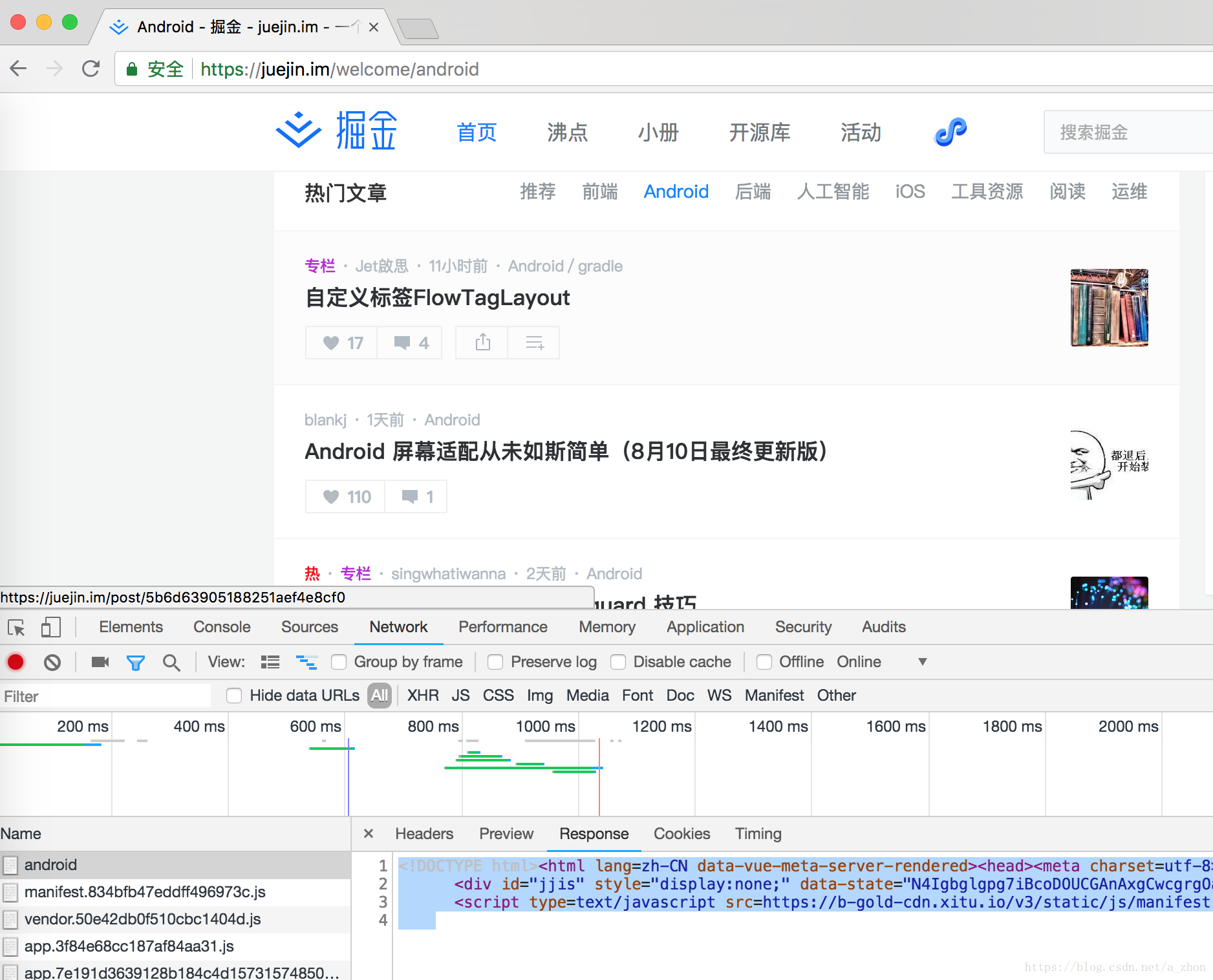Viewport: 1213px width, 980px height.
Task: Go to 开源库 in the navbar
Action: (760, 133)
